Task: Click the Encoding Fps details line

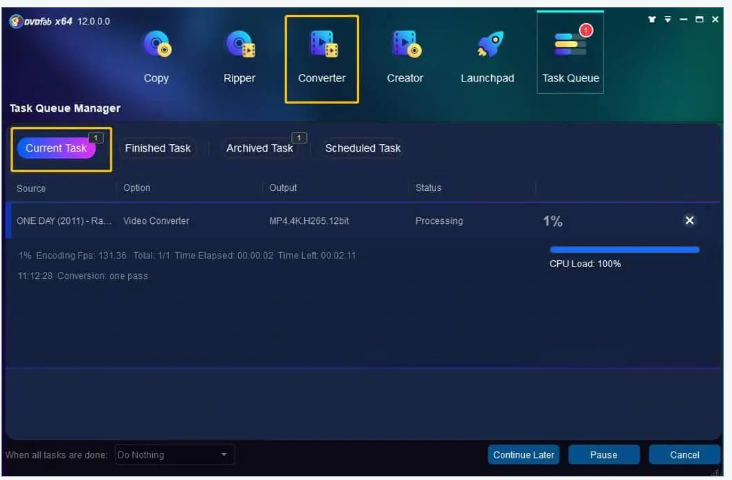Action: pos(187,255)
